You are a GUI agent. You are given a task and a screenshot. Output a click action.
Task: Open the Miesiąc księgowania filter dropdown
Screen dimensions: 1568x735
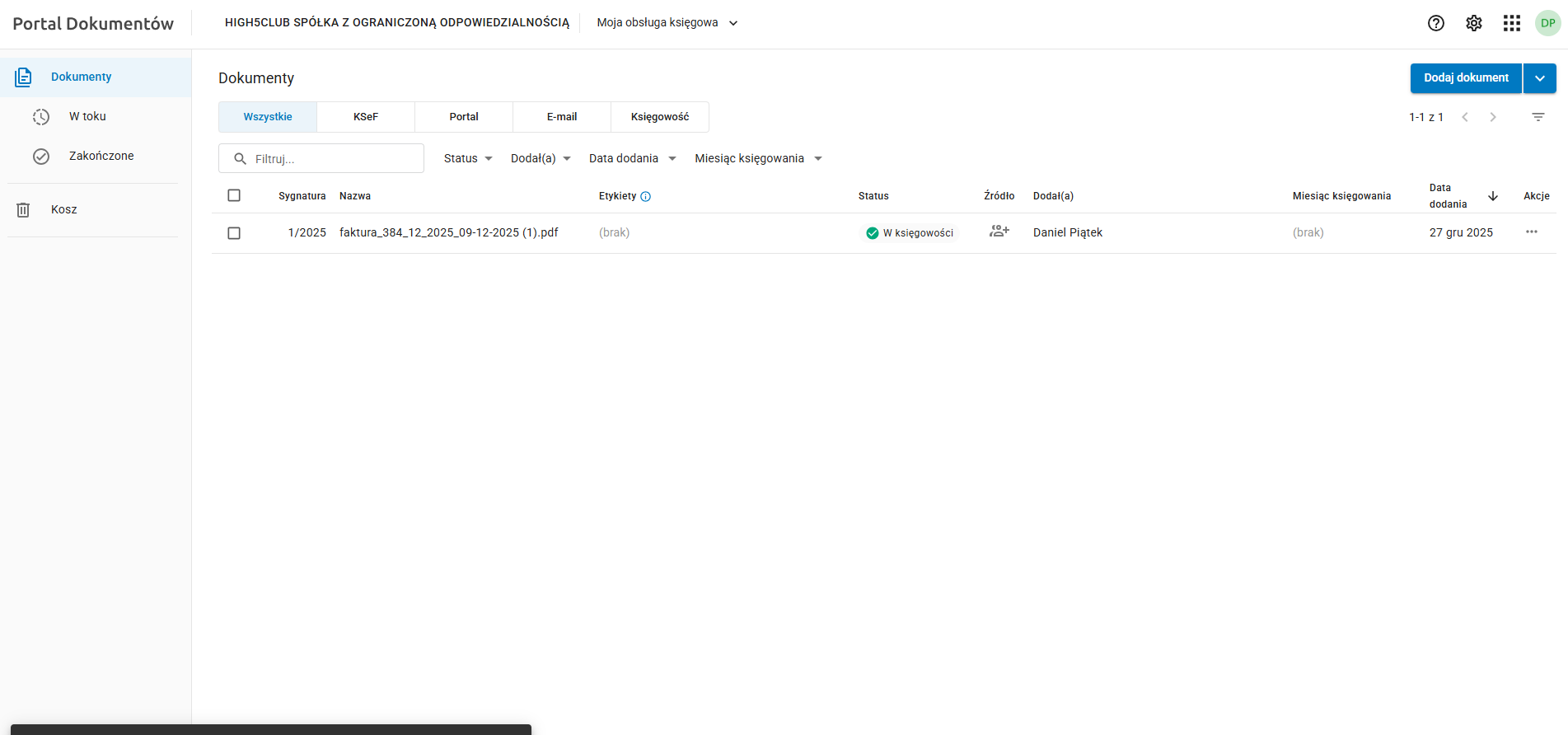[759, 158]
